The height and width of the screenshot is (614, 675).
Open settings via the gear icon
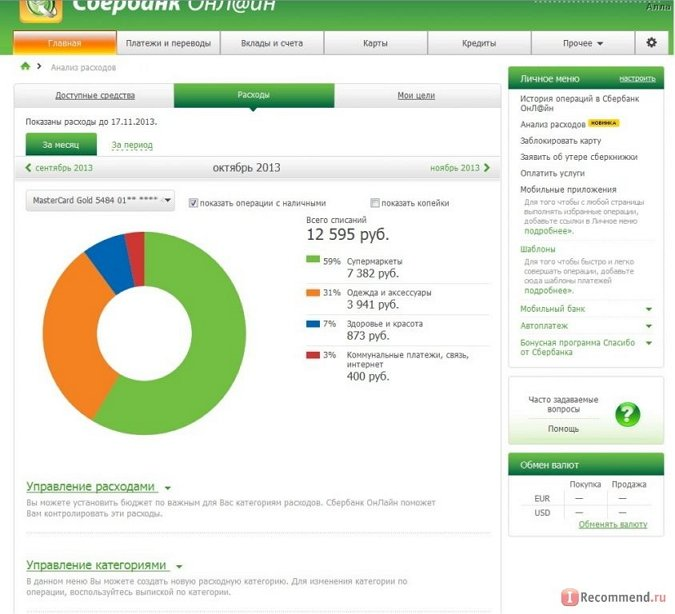click(651, 42)
